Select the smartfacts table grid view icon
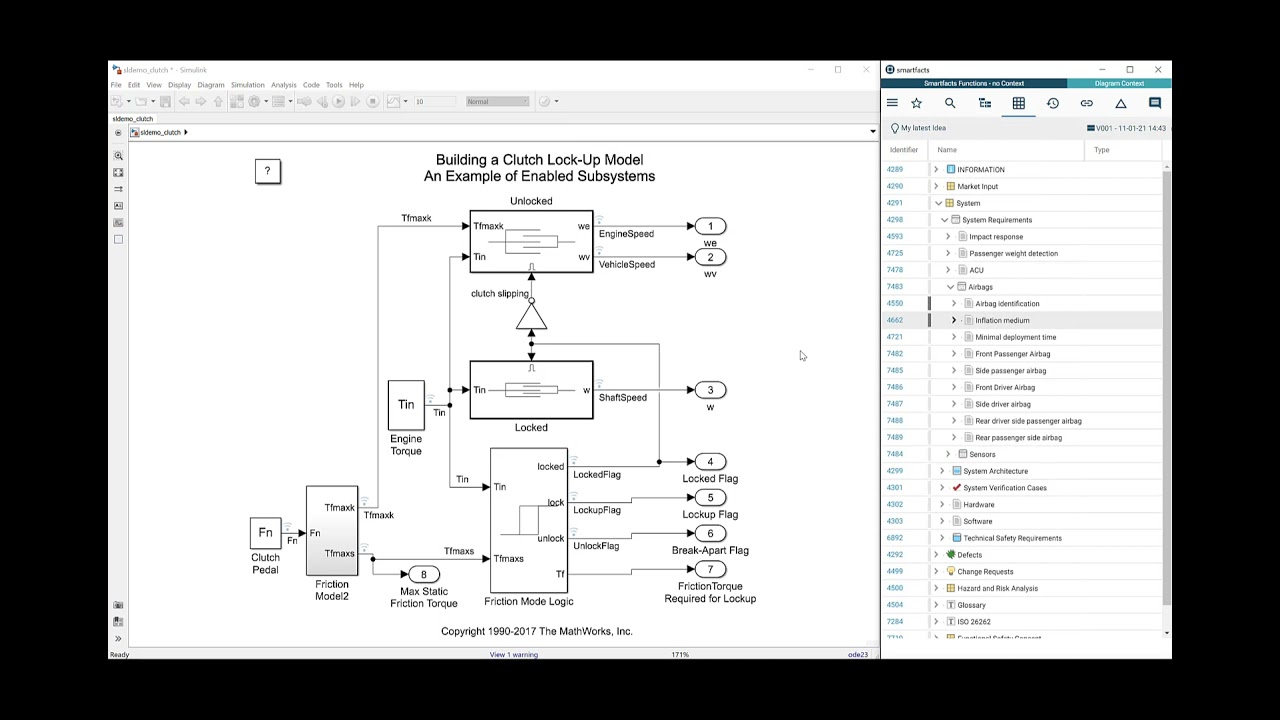 tap(1018, 103)
